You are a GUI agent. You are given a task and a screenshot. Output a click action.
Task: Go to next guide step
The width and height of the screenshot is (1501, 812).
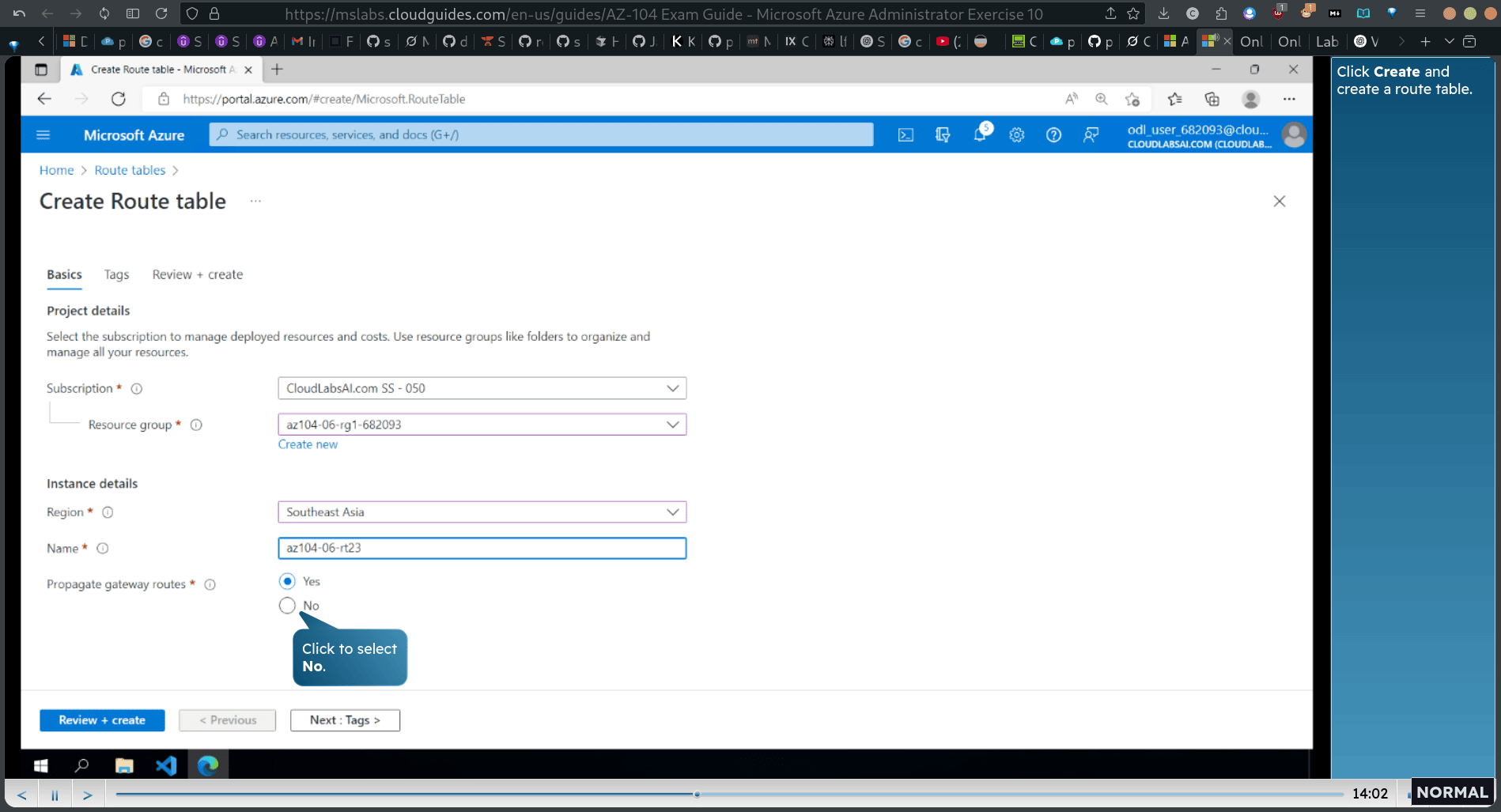coord(88,795)
